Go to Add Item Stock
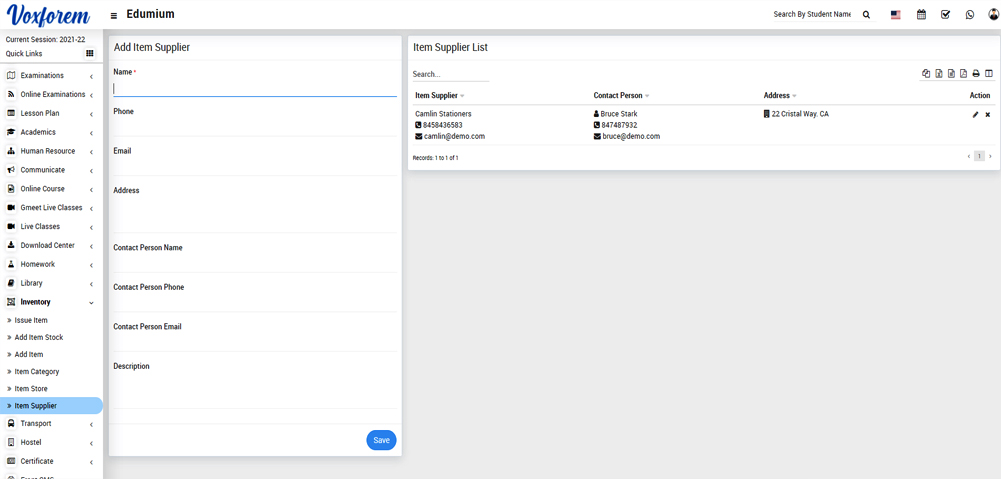Image resolution: width=1001 pixels, height=479 pixels. 39,338
